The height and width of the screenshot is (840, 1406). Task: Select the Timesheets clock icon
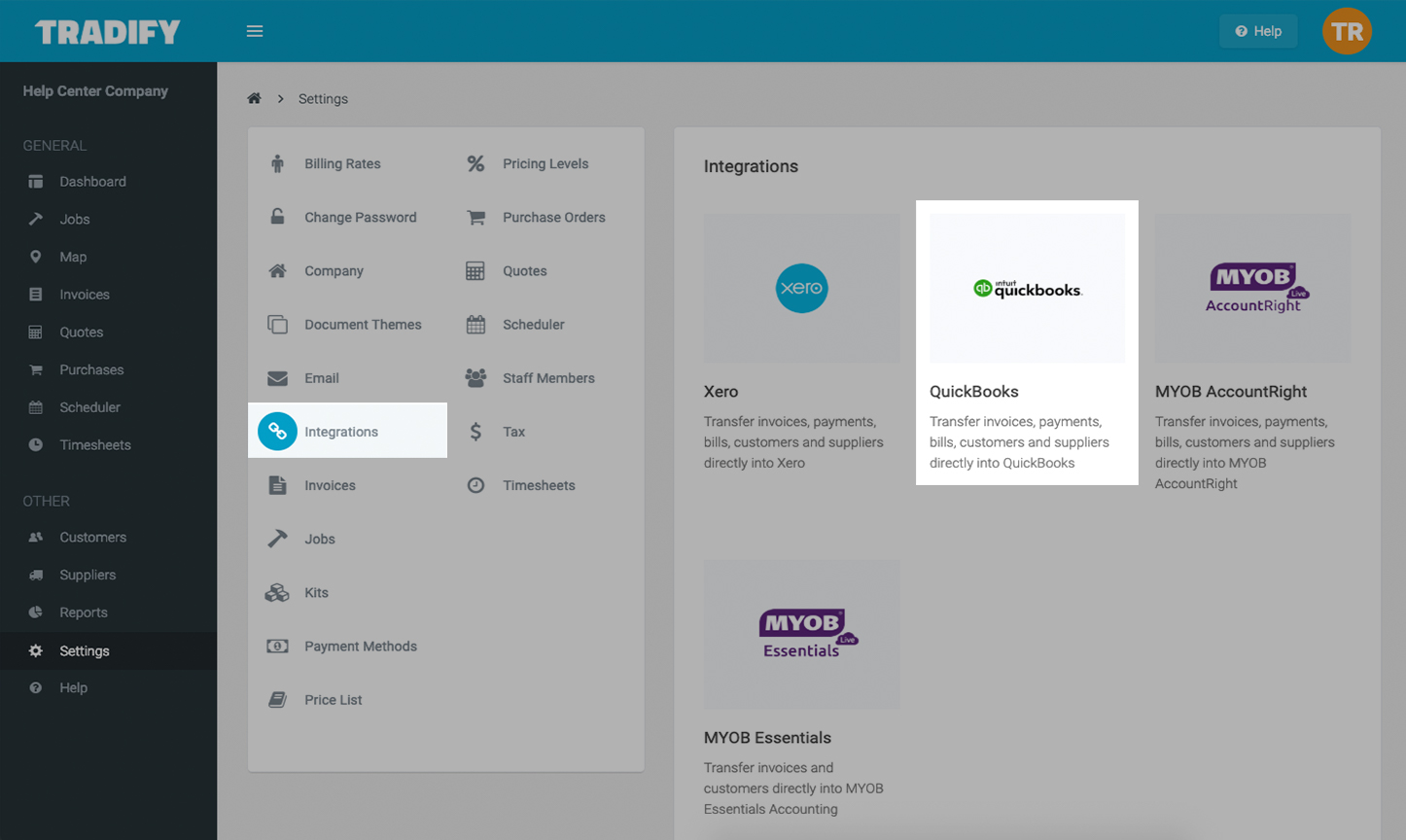(x=35, y=444)
